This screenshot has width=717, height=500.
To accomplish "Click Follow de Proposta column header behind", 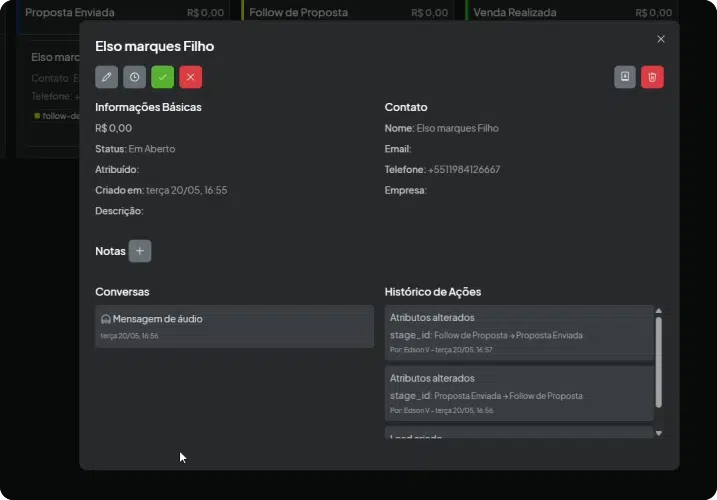I will click(298, 12).
